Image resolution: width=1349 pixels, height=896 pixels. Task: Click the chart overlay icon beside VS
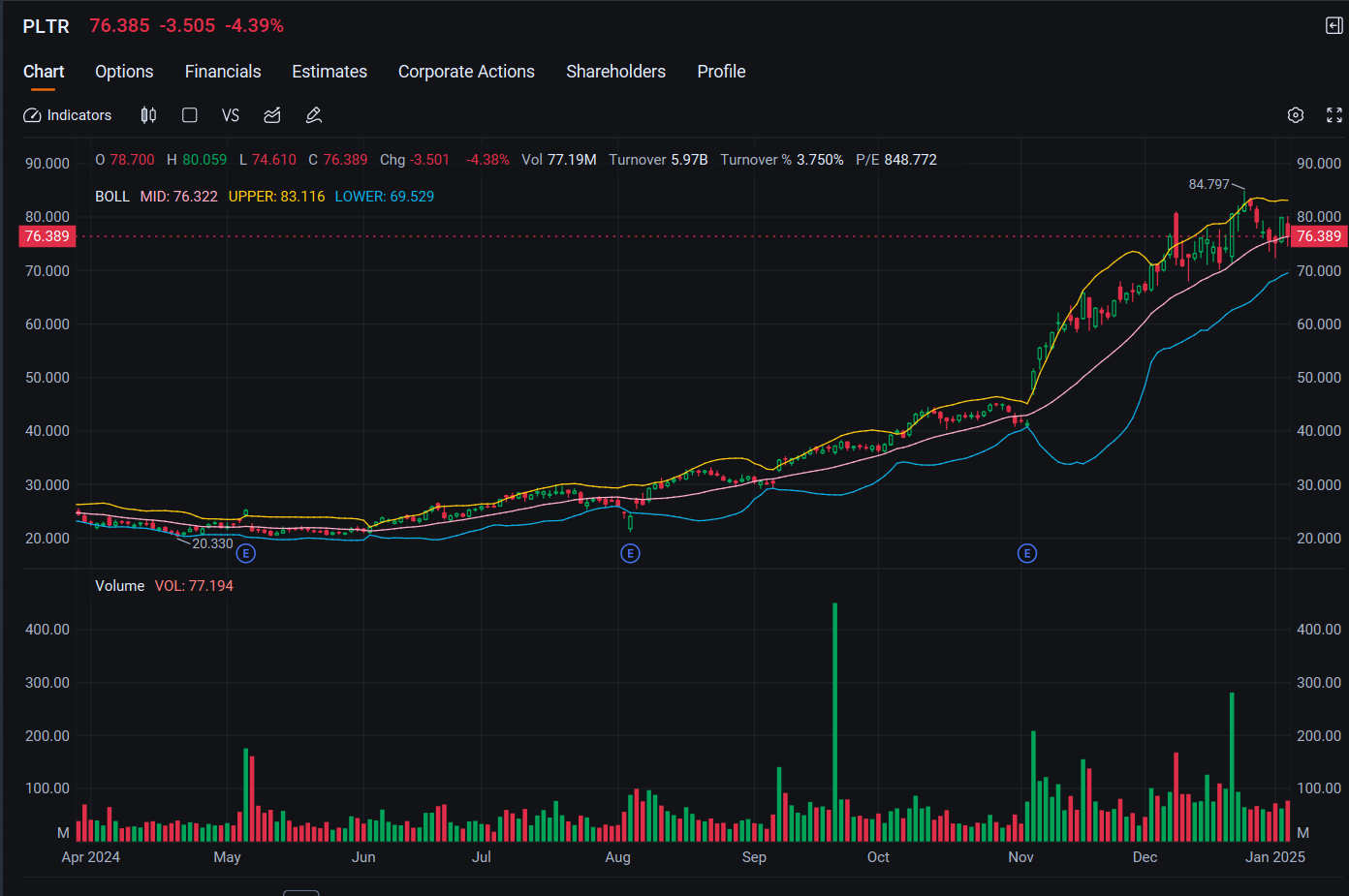tap(272, 115)
